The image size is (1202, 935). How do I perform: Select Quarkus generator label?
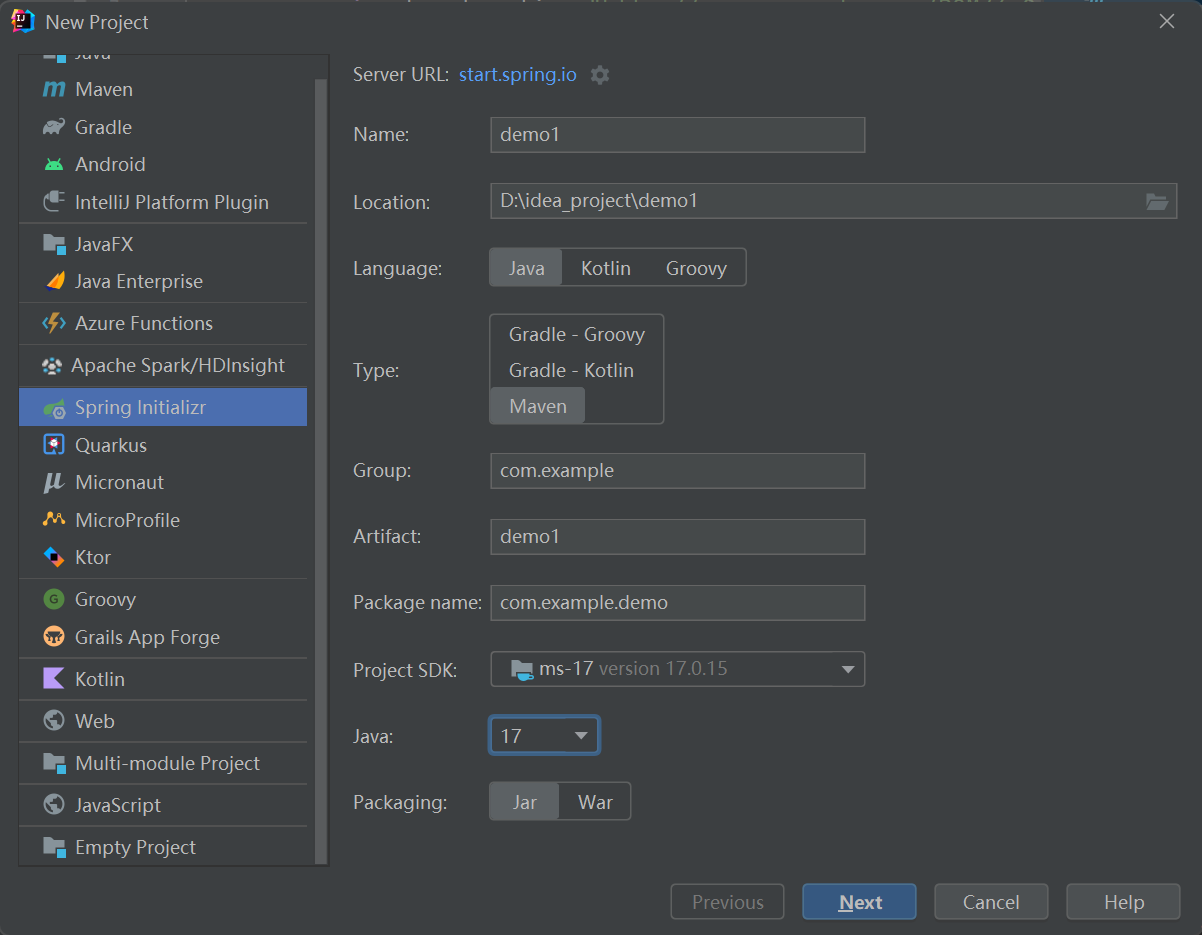111,445
